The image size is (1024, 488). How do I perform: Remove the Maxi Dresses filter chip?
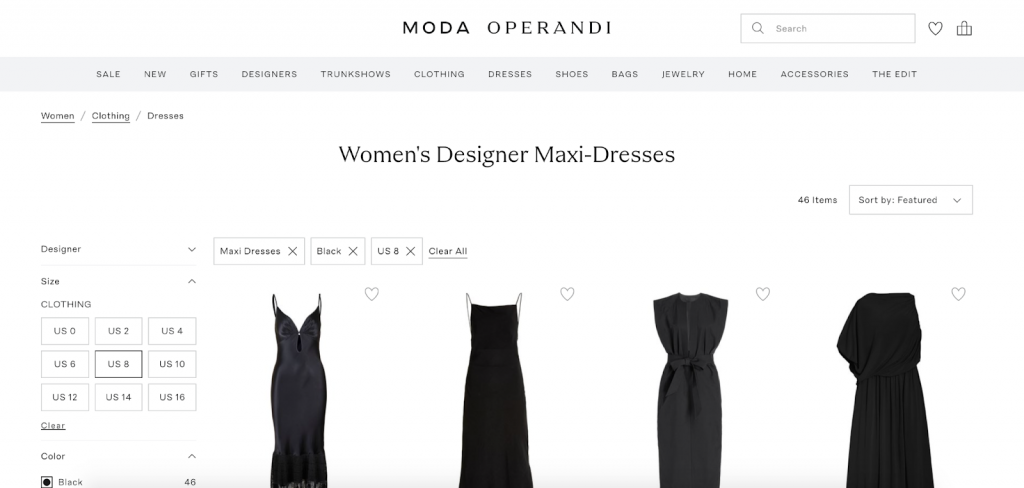pos(293,251)
